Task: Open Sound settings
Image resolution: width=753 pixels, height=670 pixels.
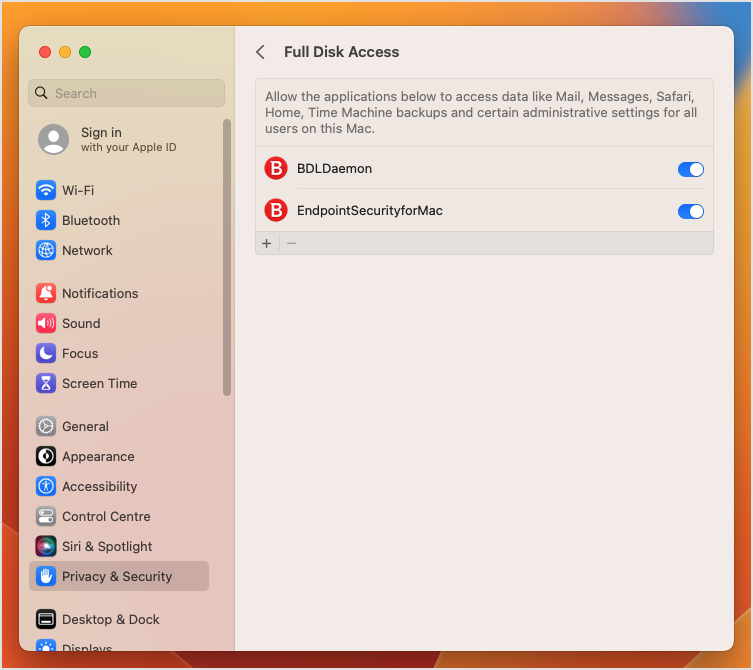Action: (81, 324)
